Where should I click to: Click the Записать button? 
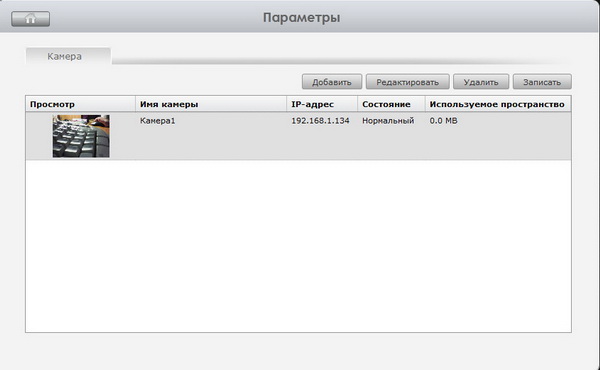(542, 81)
